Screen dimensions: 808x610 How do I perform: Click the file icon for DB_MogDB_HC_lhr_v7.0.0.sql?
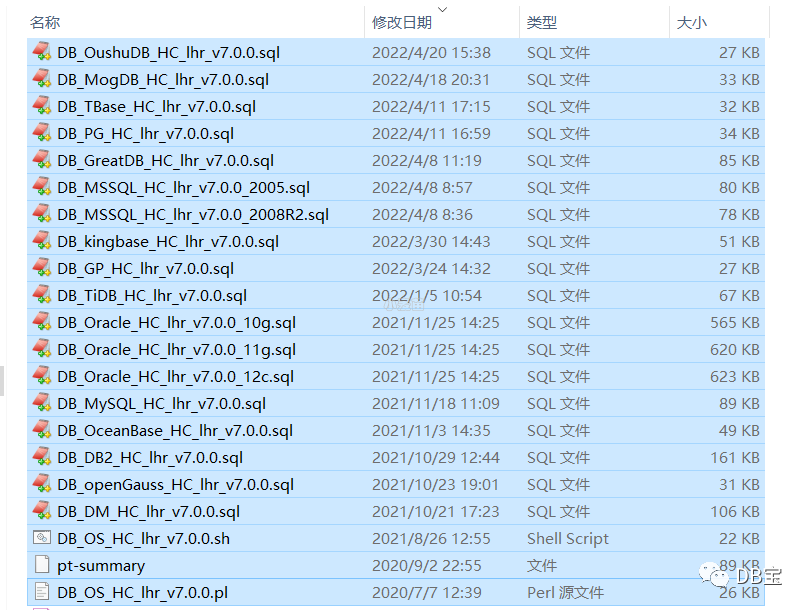click(x=42, y=79)
